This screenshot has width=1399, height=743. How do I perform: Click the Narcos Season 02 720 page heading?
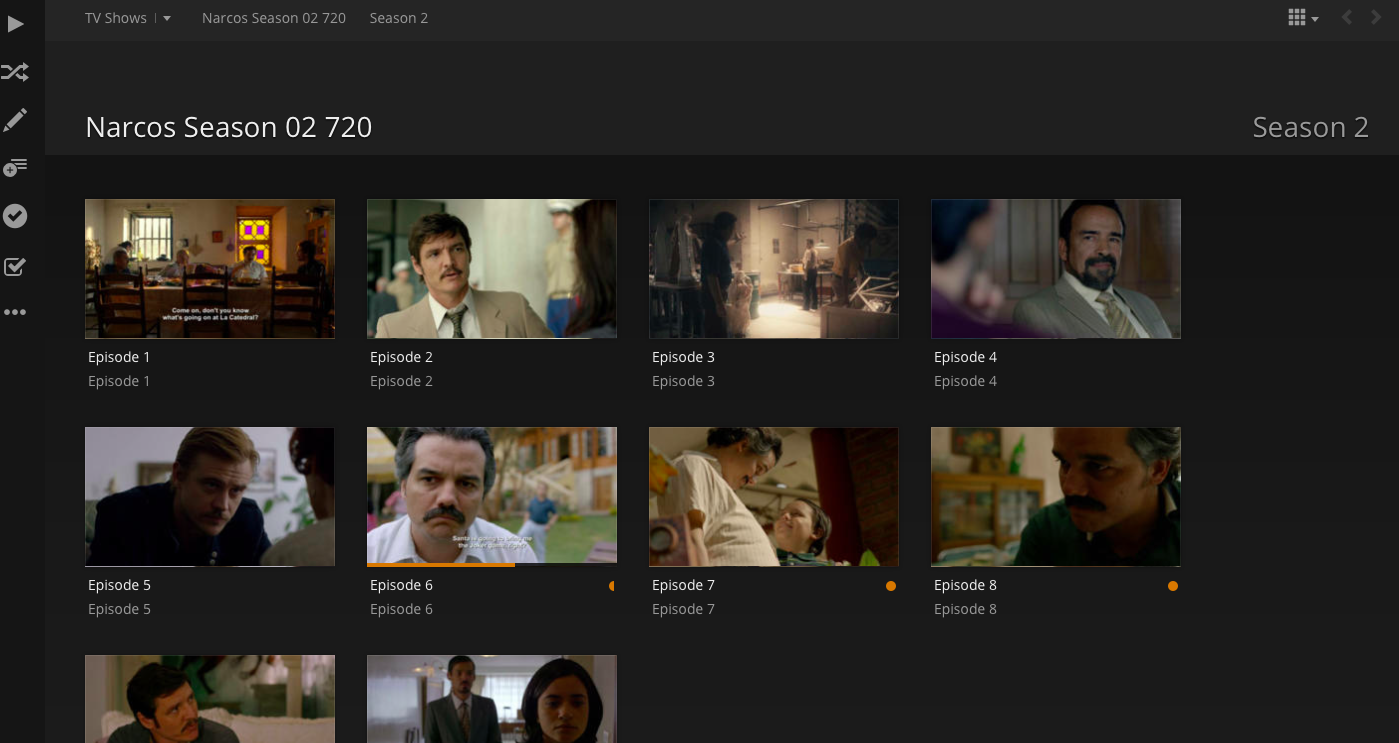coord(229,127)
